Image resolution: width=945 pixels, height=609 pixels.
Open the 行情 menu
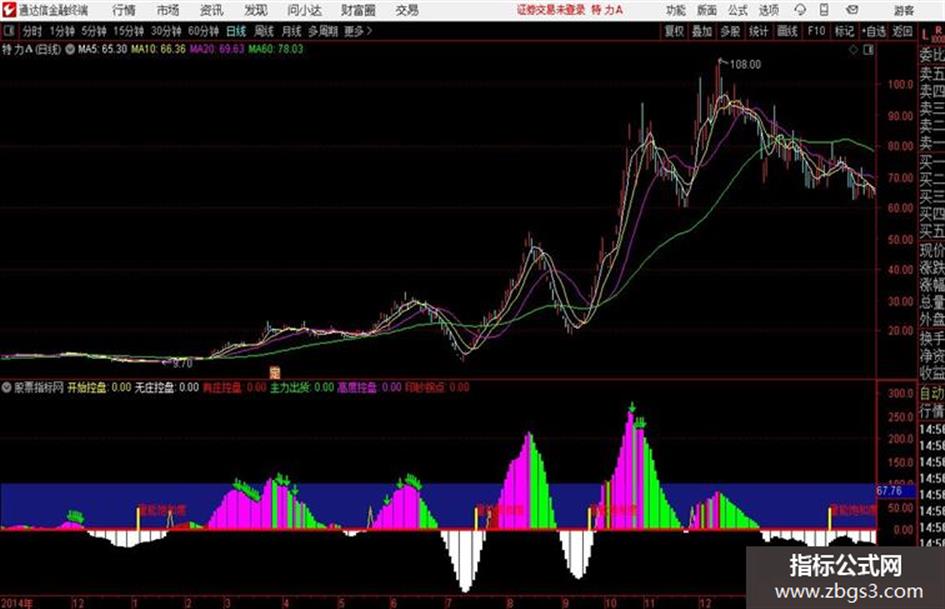(124, 10)
